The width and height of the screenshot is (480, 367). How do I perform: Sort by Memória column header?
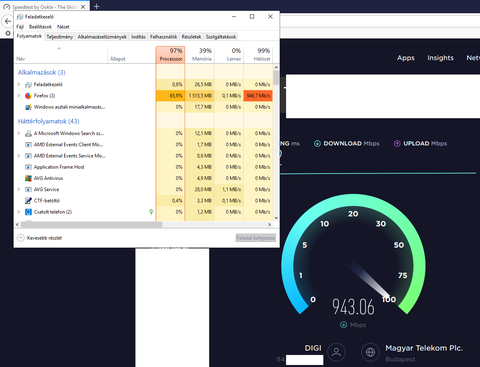pos(200,55)
